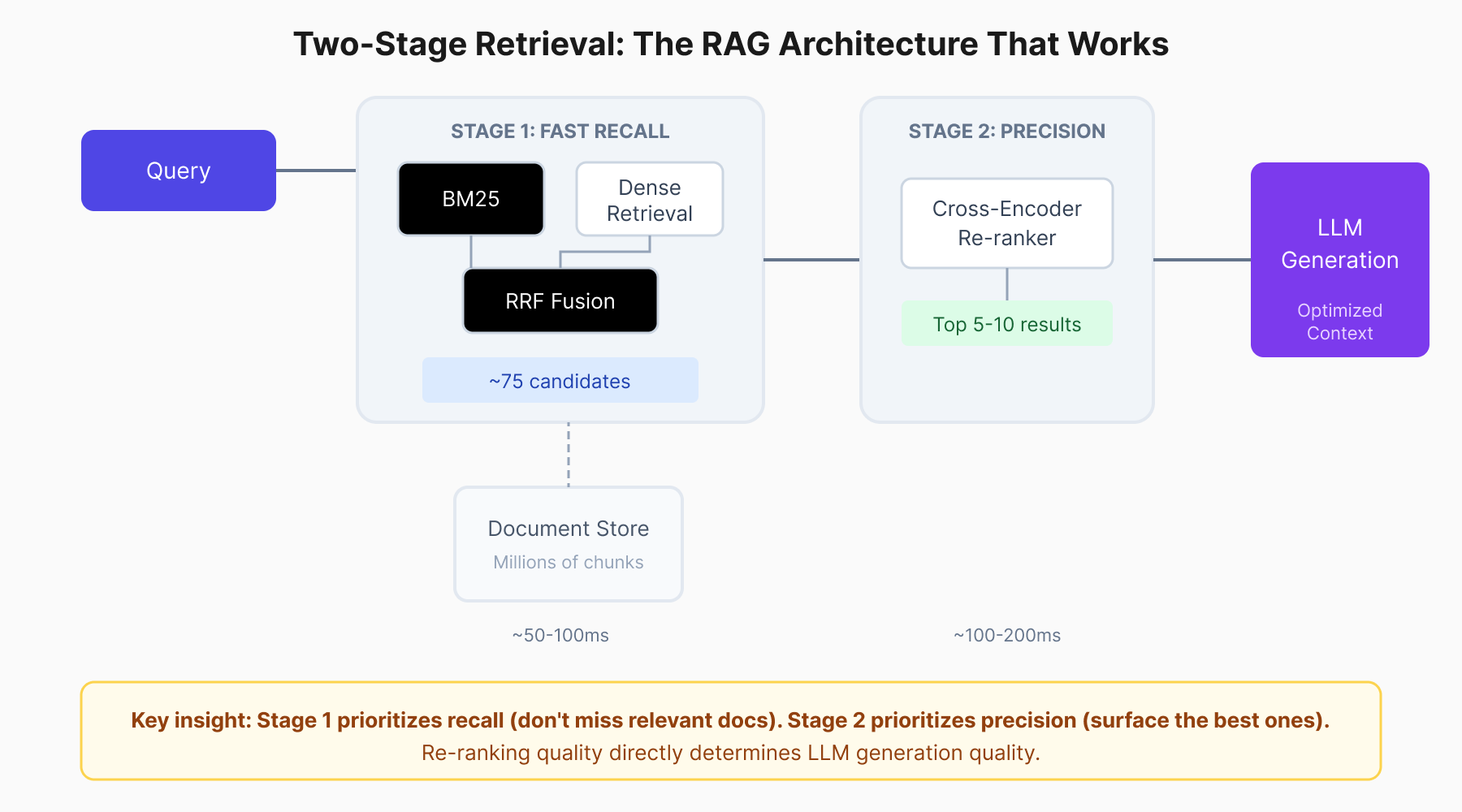Toggle the ~75 candidates indicator
This screenshot has width=1462, height=812.
[x=560, y=379]
